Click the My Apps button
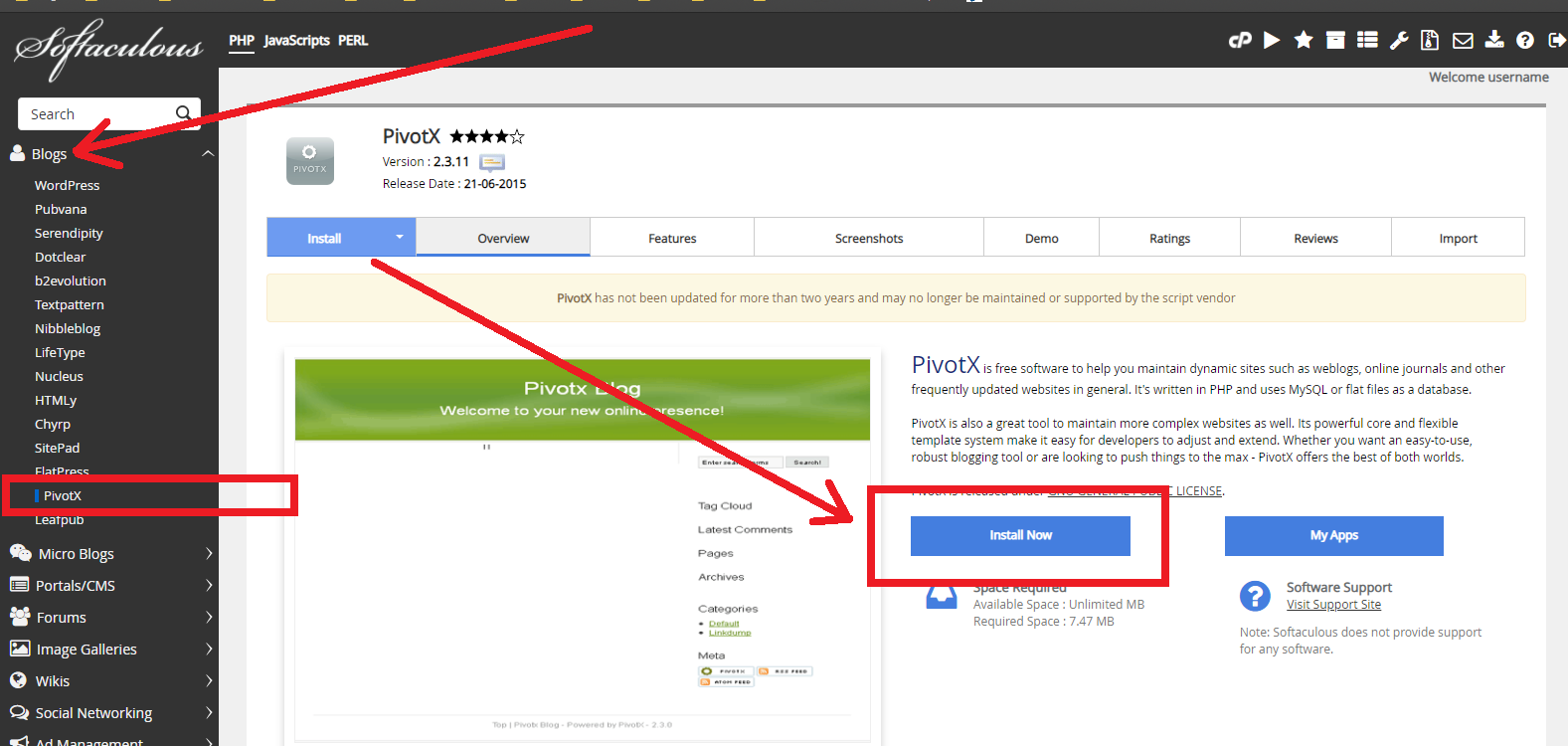The height and width of the screenshot is (746, 1568). pos(1334,535)
